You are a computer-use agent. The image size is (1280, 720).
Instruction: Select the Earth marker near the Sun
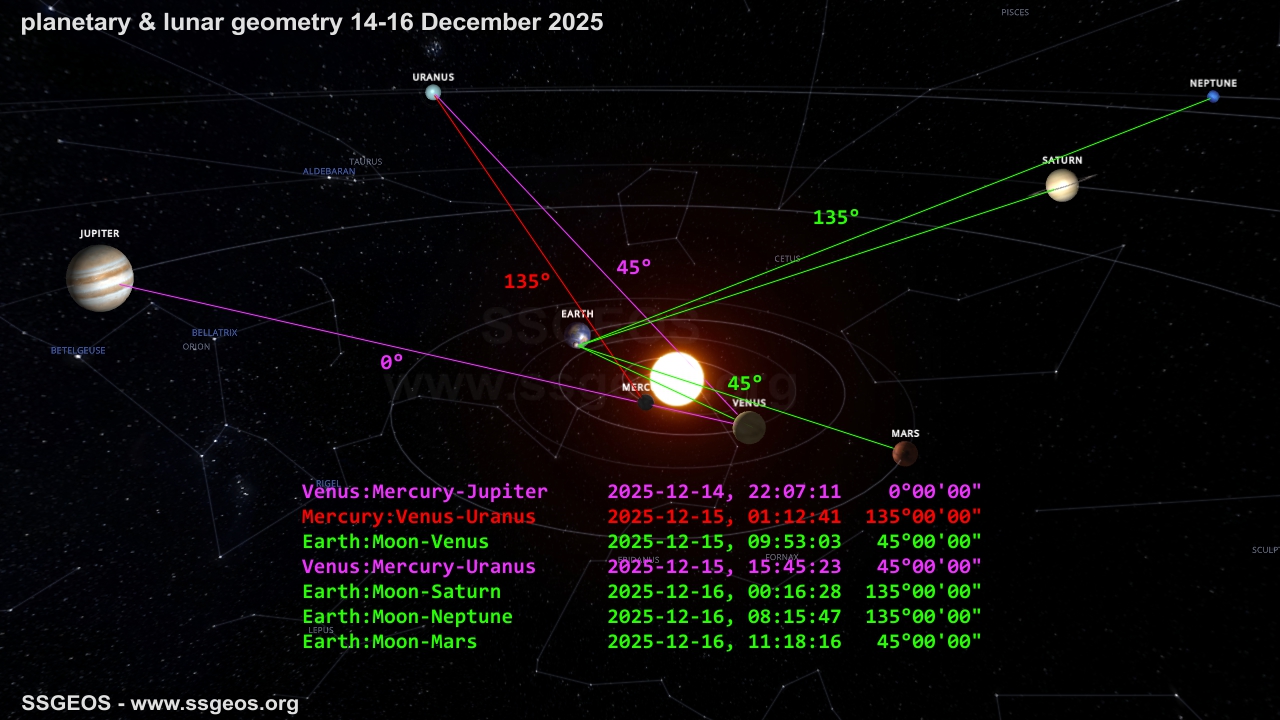(x=578, y=336)
